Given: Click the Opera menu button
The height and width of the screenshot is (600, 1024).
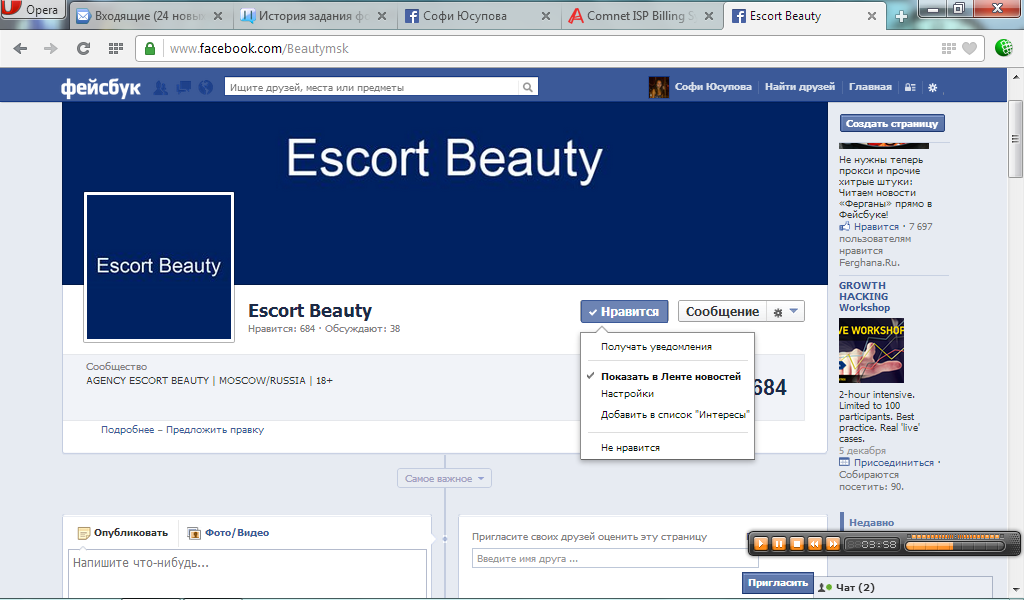Looking at the screenshot, I should click(x=33, y=10).
